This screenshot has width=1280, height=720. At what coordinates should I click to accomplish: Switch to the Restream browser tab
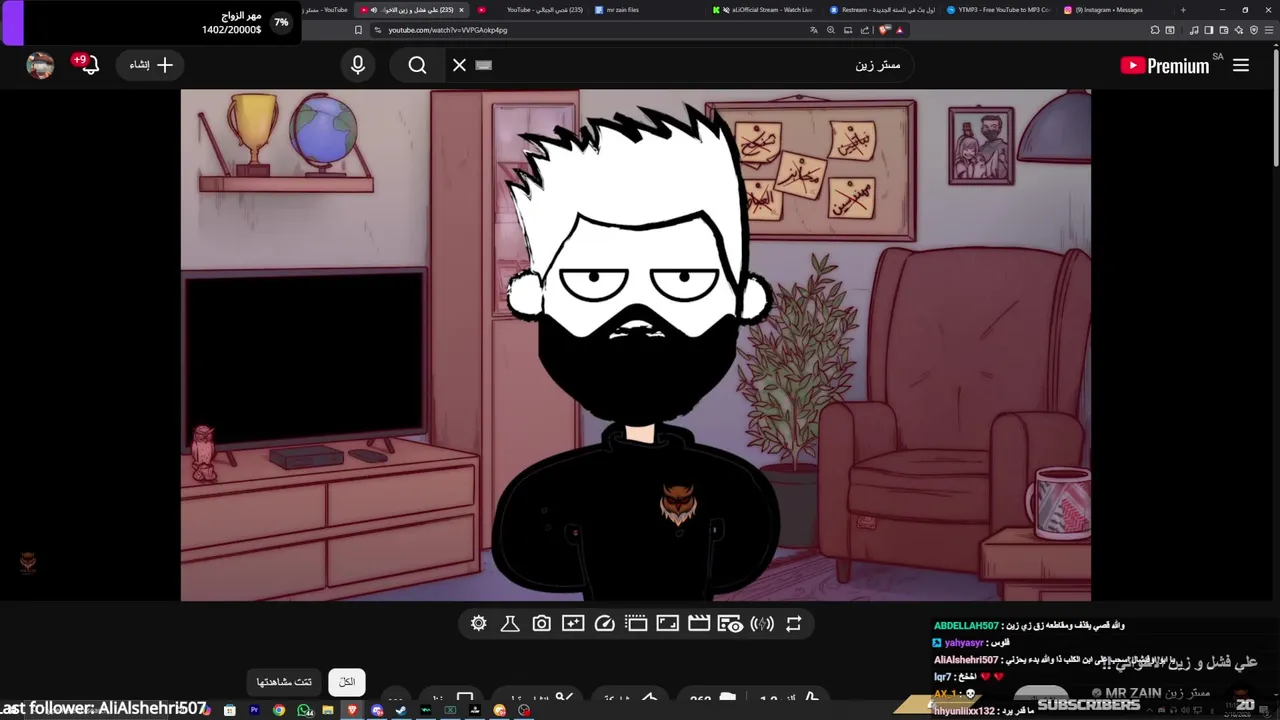tap(883, 10)
